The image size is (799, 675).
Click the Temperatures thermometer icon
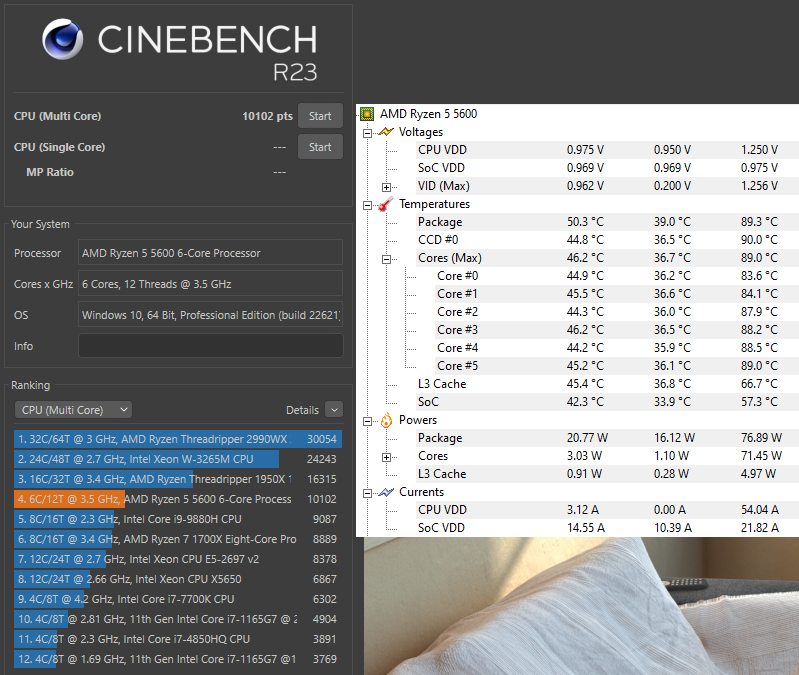click(386, 204)
